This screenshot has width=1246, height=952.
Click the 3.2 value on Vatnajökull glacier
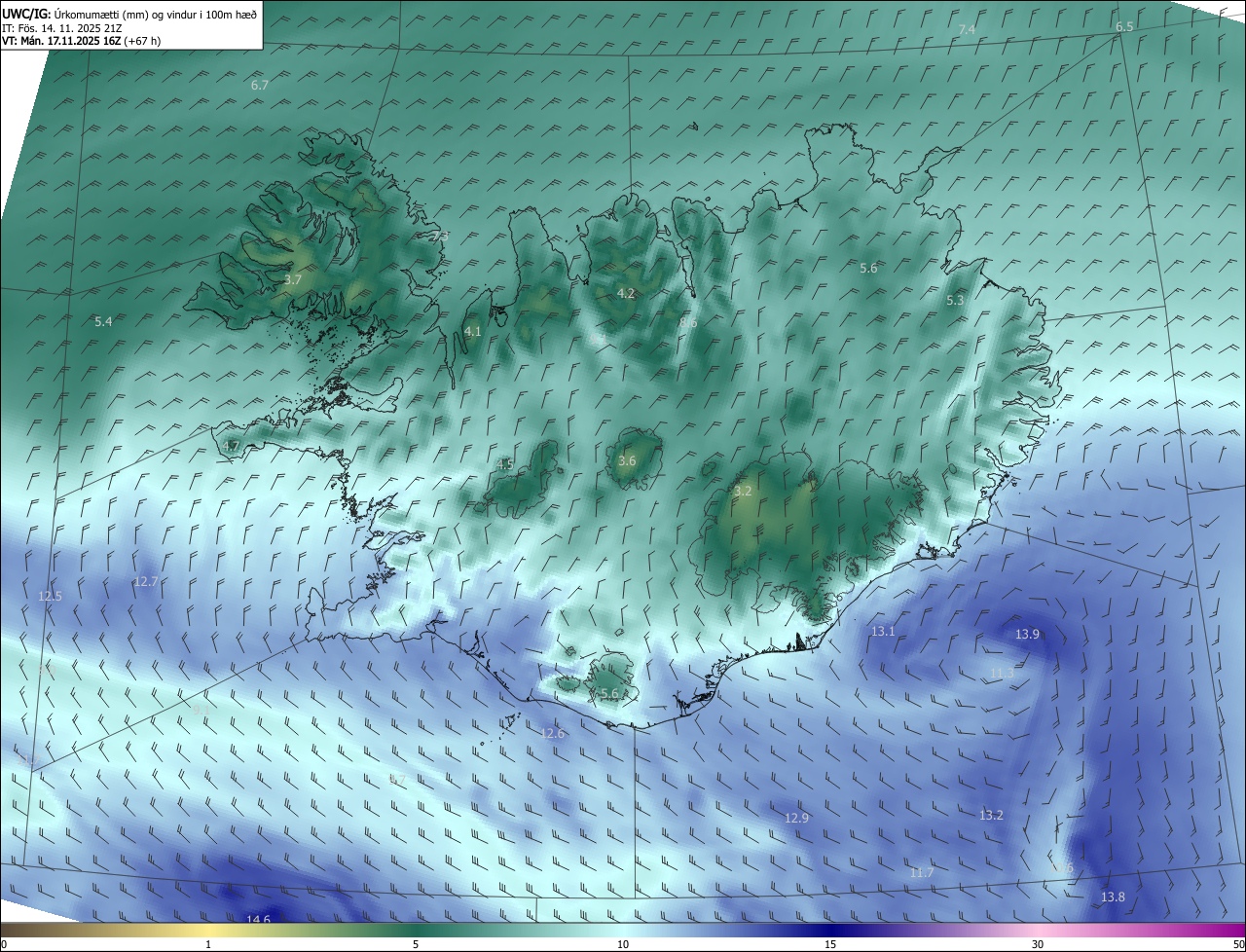click(x=743, y=492)
